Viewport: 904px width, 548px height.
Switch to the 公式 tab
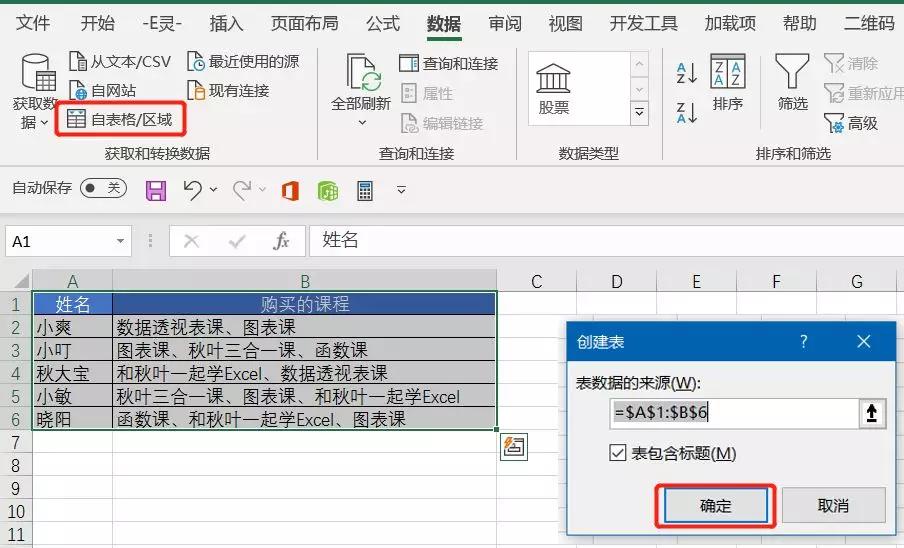pos(383,23)
